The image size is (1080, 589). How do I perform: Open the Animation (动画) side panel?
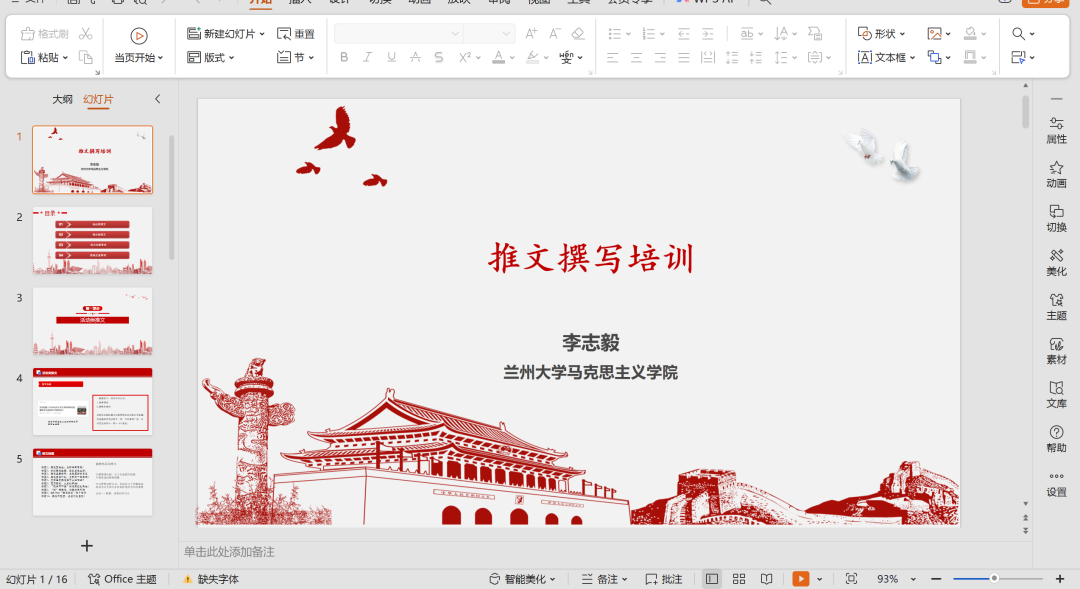[x=1056, y=174]
